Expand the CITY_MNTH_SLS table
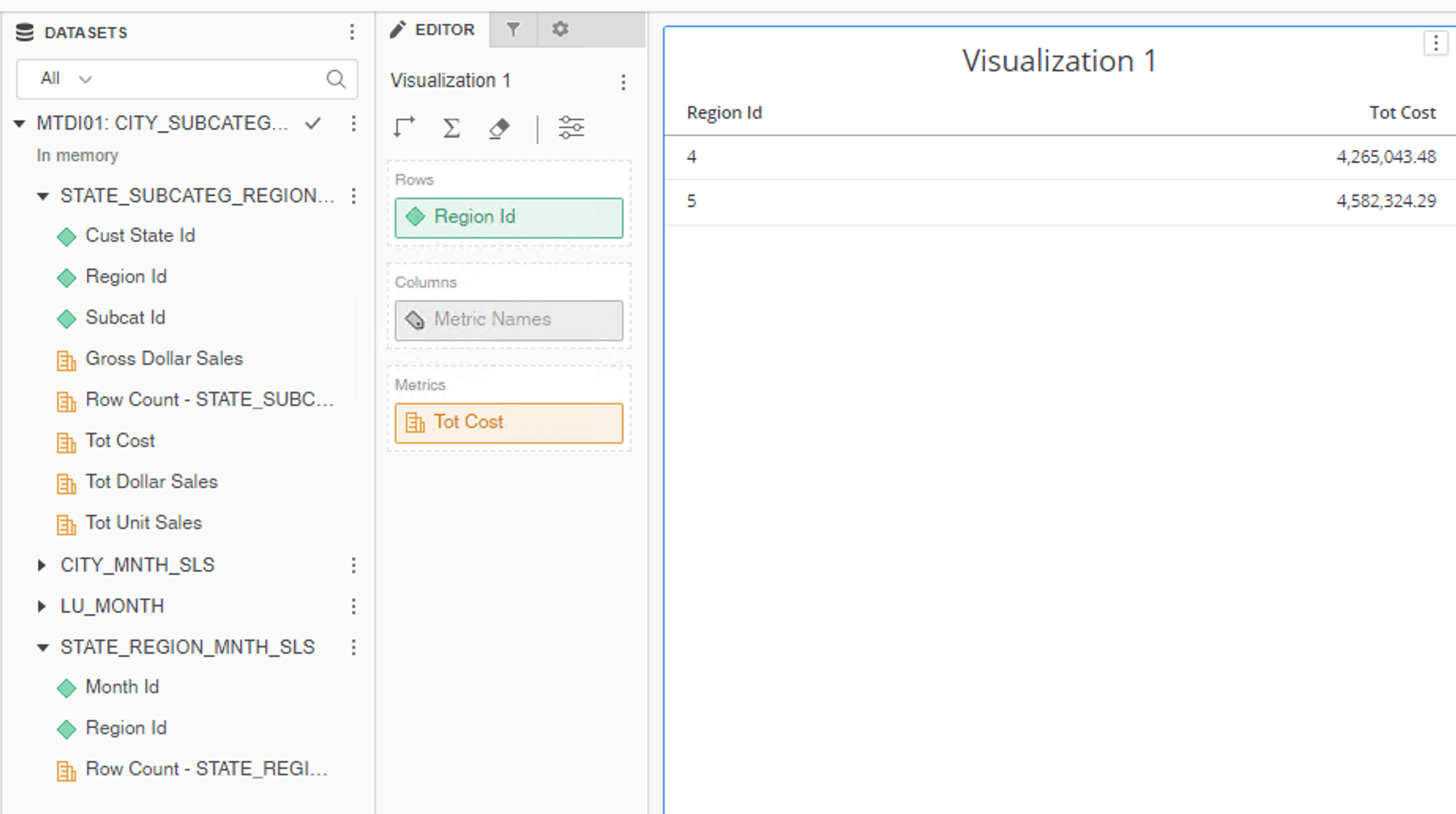The height and width of the screenshot is (814, 1456). (42, 565)
